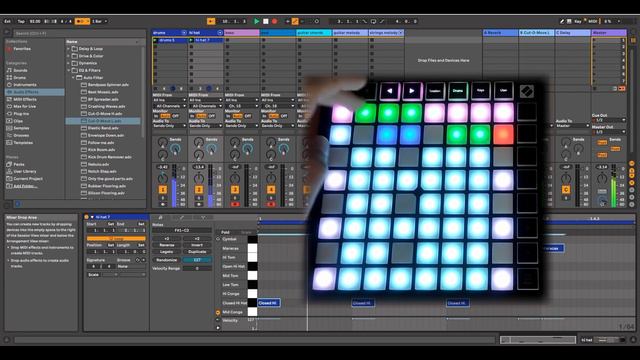Click Add Folder in Places

pyautogui.click(x=25, y=186)
